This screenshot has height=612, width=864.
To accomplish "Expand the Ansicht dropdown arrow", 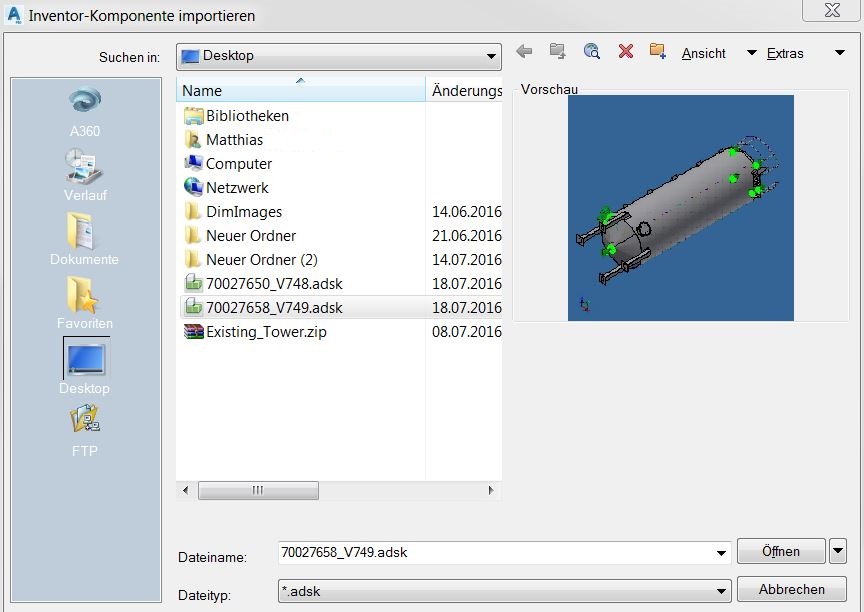I will point(752,53).
